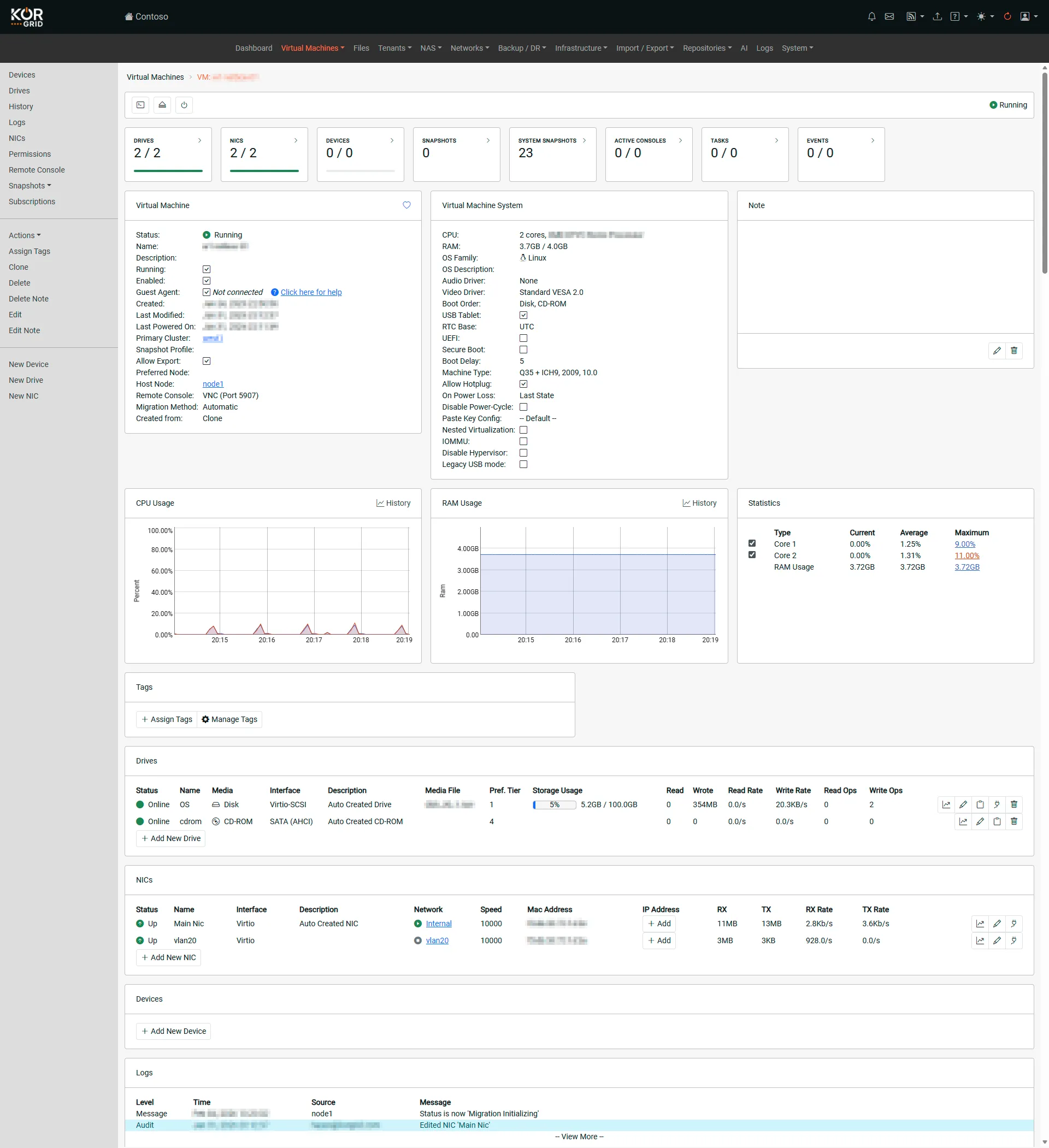Expand the Networks nav dropdown
Image resolution: width=1049 pixels, height=1148 pixels.
point(469,48)
